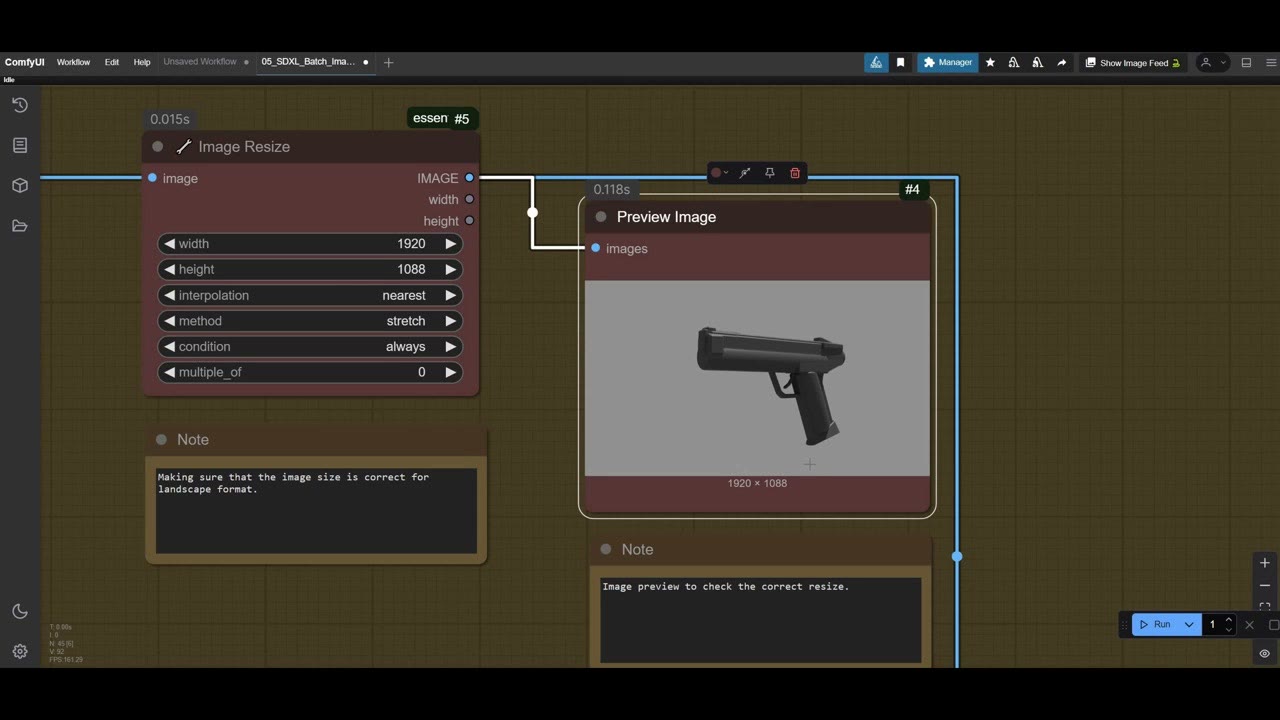Click the batch count field showing 1
Screen dimensions: 1280x720
pyautogui.click(x=1212, y=625)
